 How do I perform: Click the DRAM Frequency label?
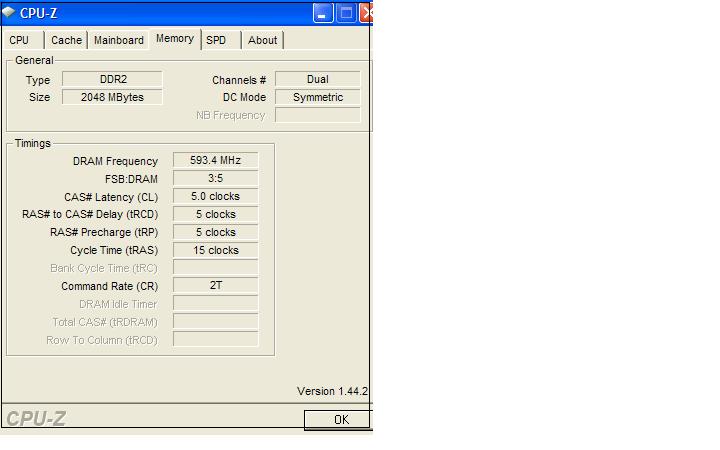tap(115, 161)
